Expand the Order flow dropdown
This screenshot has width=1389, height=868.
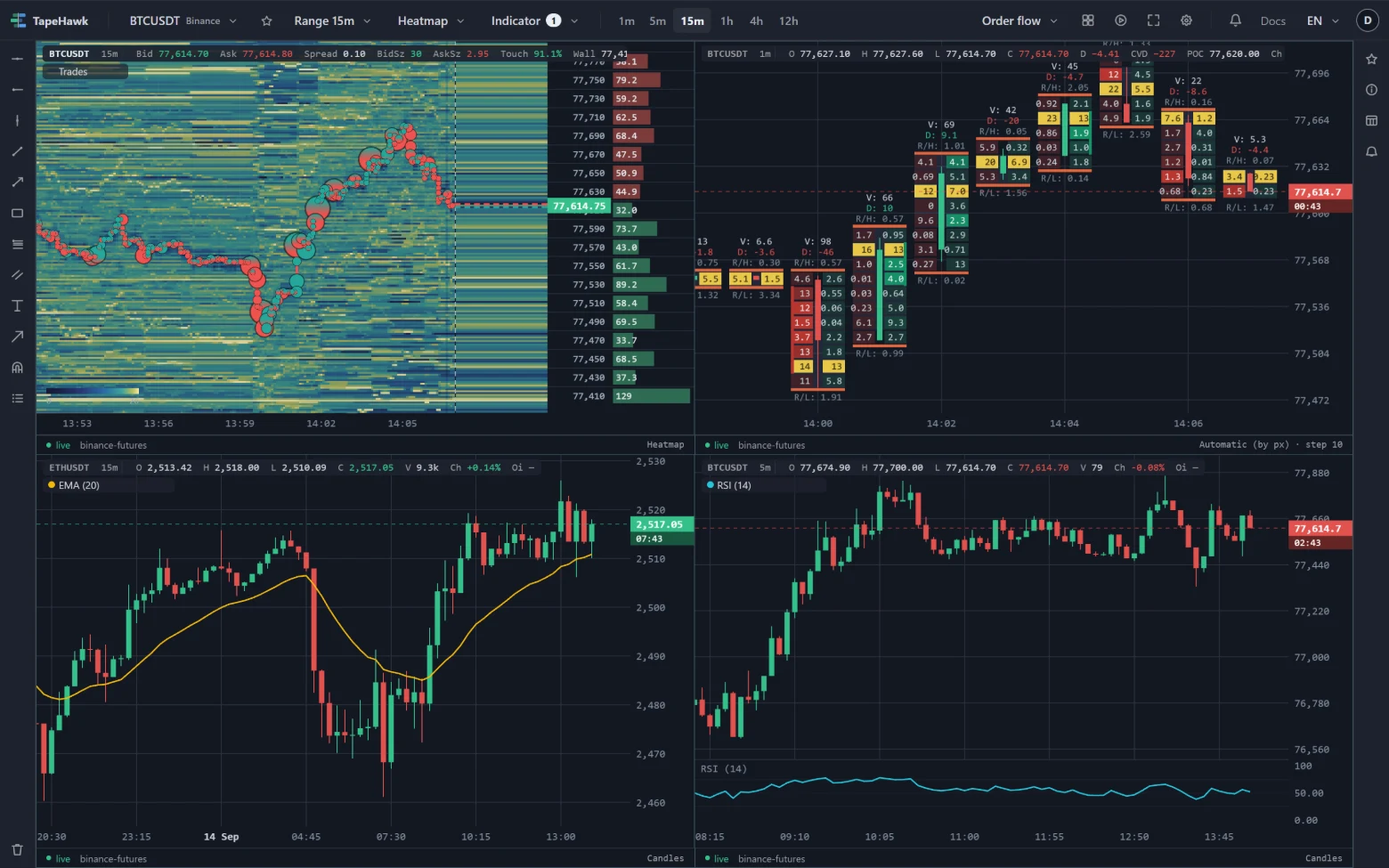coord(1019,20)
